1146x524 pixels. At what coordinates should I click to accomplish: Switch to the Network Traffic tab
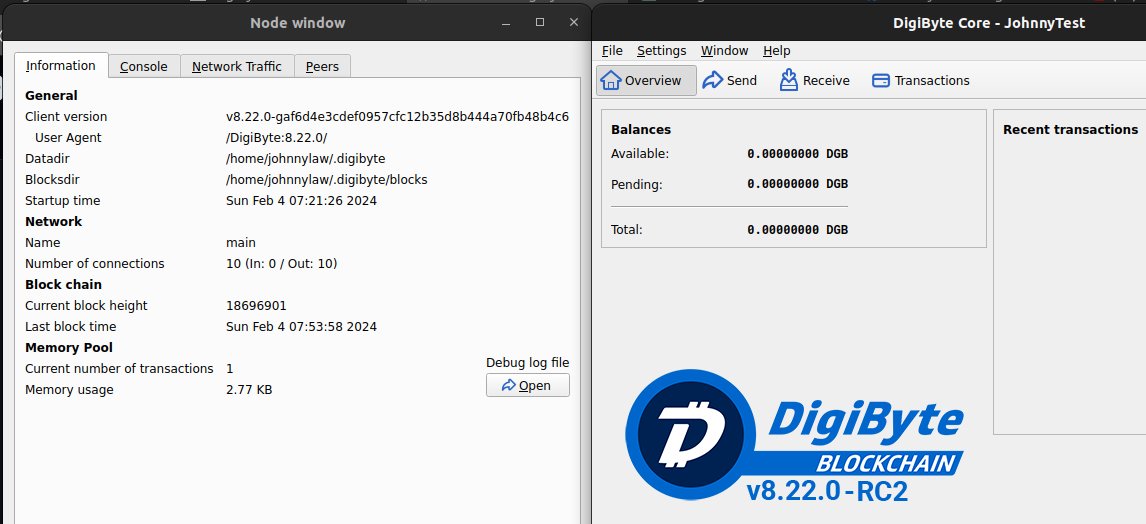click(x=237, y=67)
